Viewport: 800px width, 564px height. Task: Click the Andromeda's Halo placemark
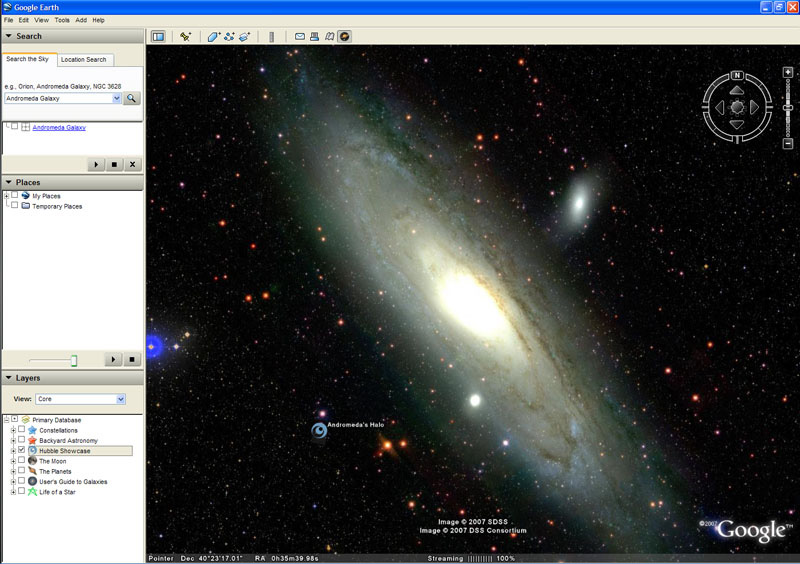(319, 431)
